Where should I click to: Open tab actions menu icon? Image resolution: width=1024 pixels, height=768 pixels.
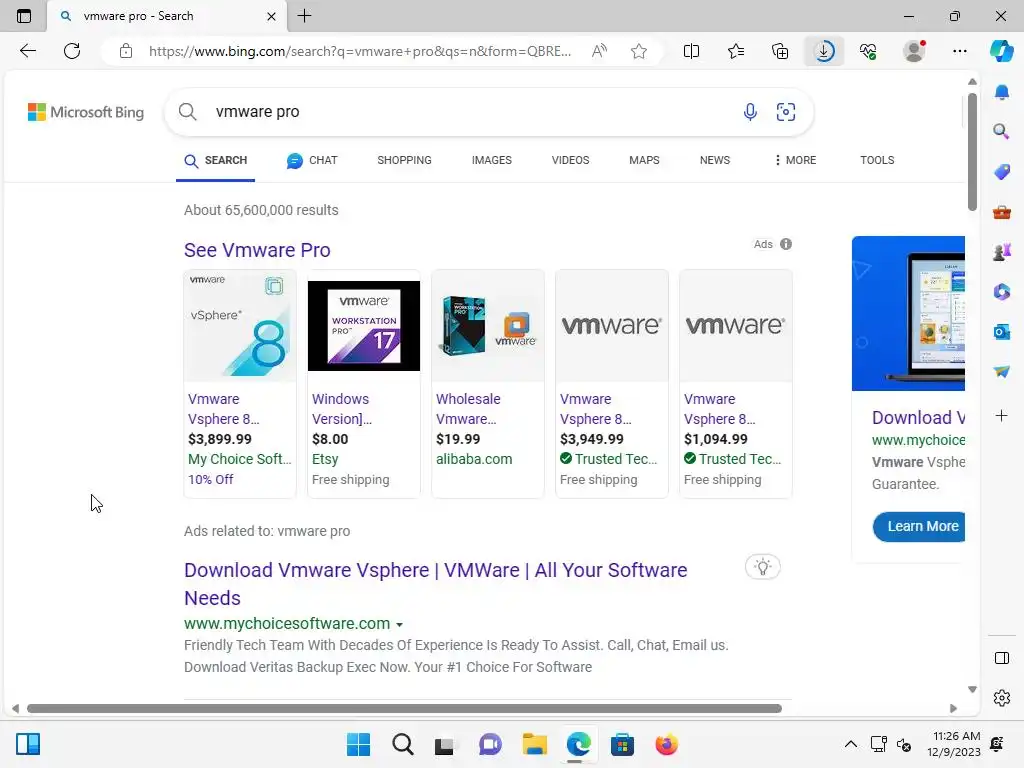[24, 16]
